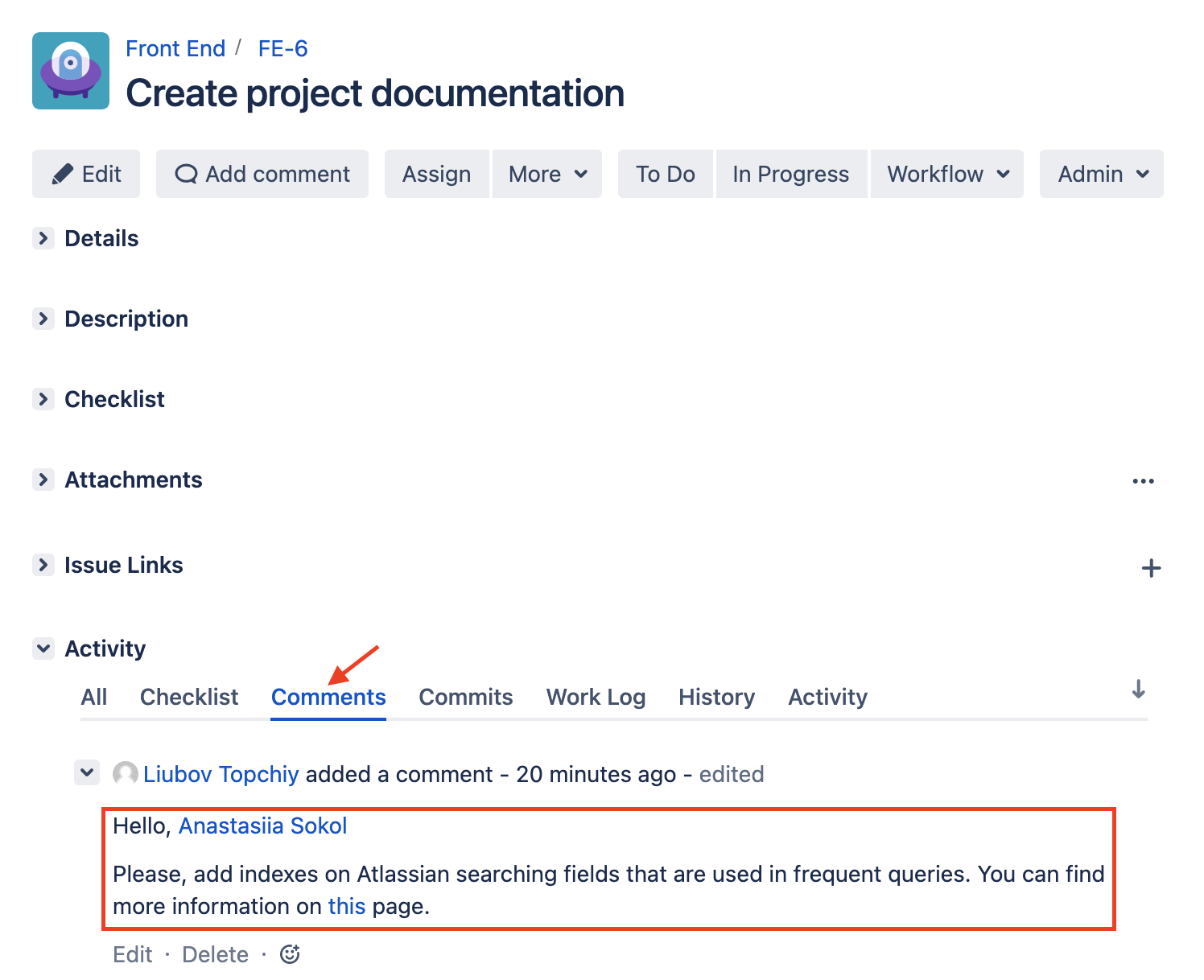Click the three-dots menu for Attachments
1204x980 pixels.
1143,481
